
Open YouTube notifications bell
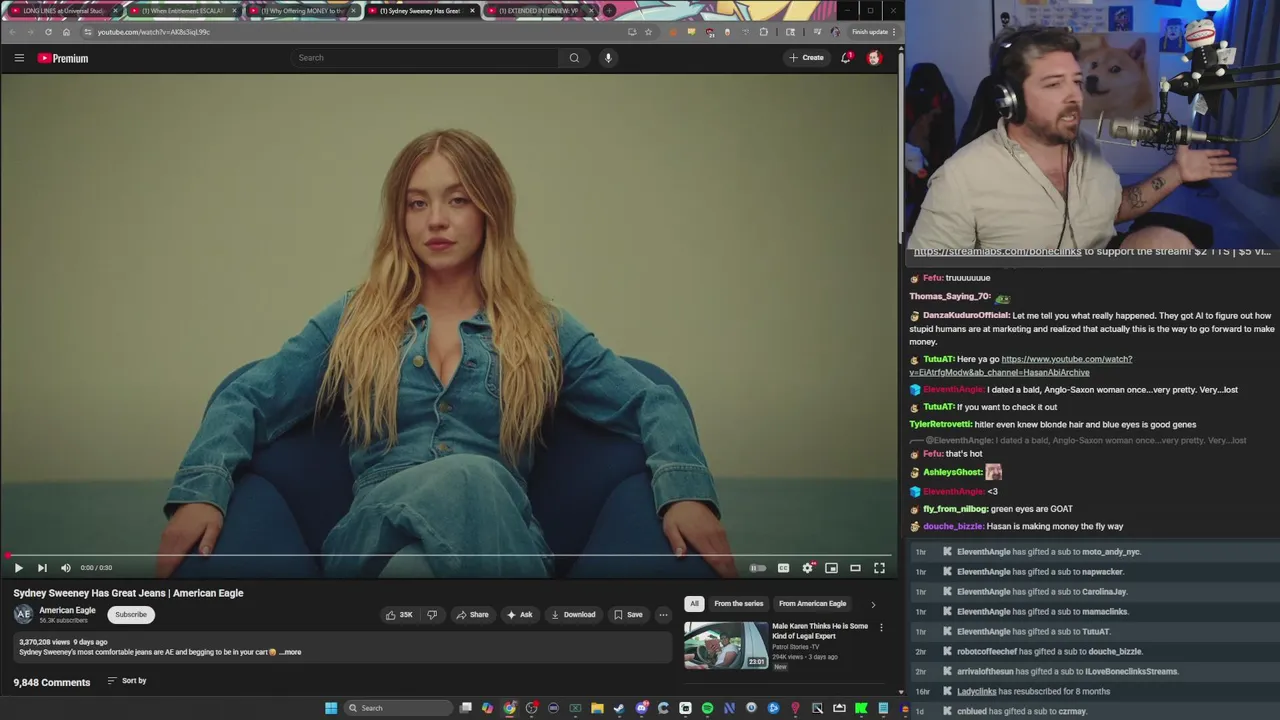846,58
